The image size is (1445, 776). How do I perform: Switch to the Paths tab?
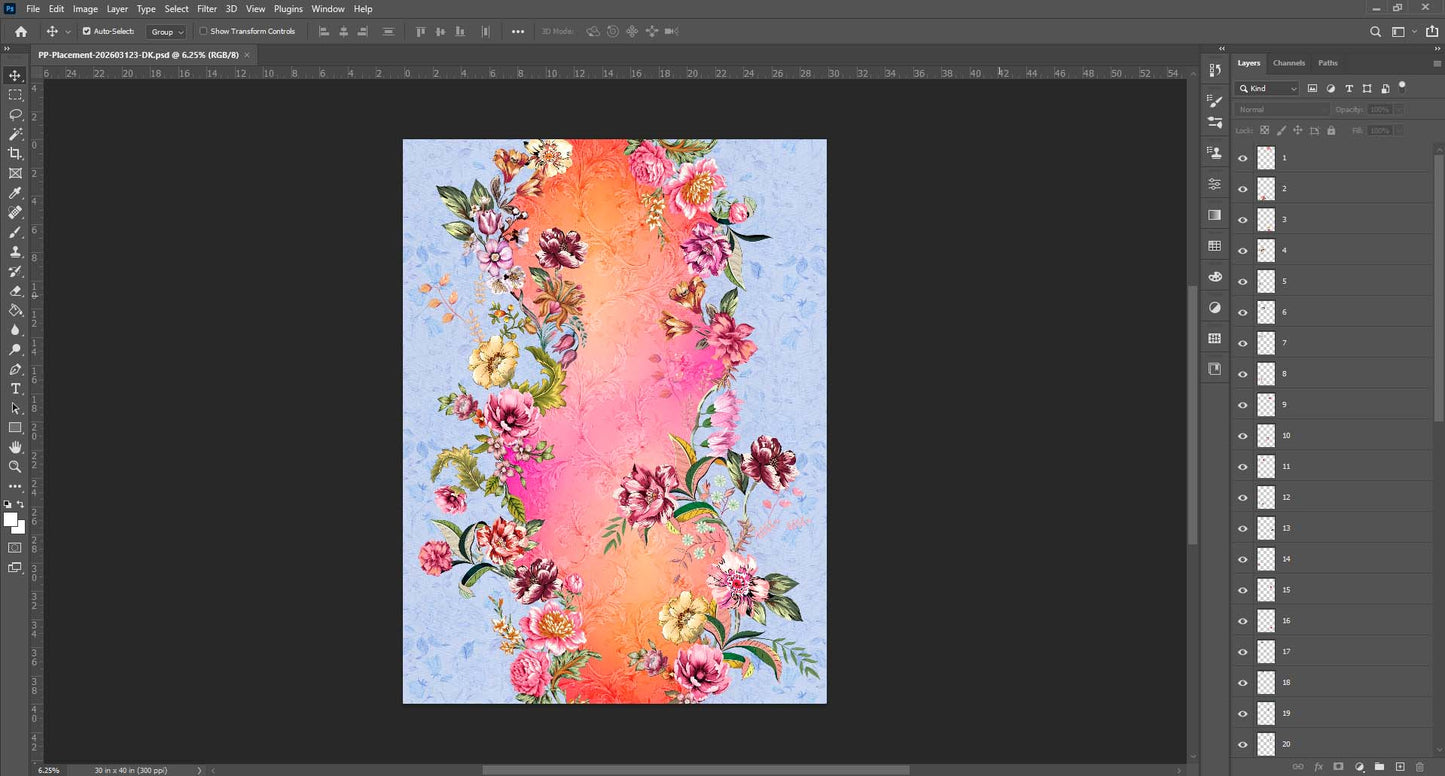(x=1328, y=63)
